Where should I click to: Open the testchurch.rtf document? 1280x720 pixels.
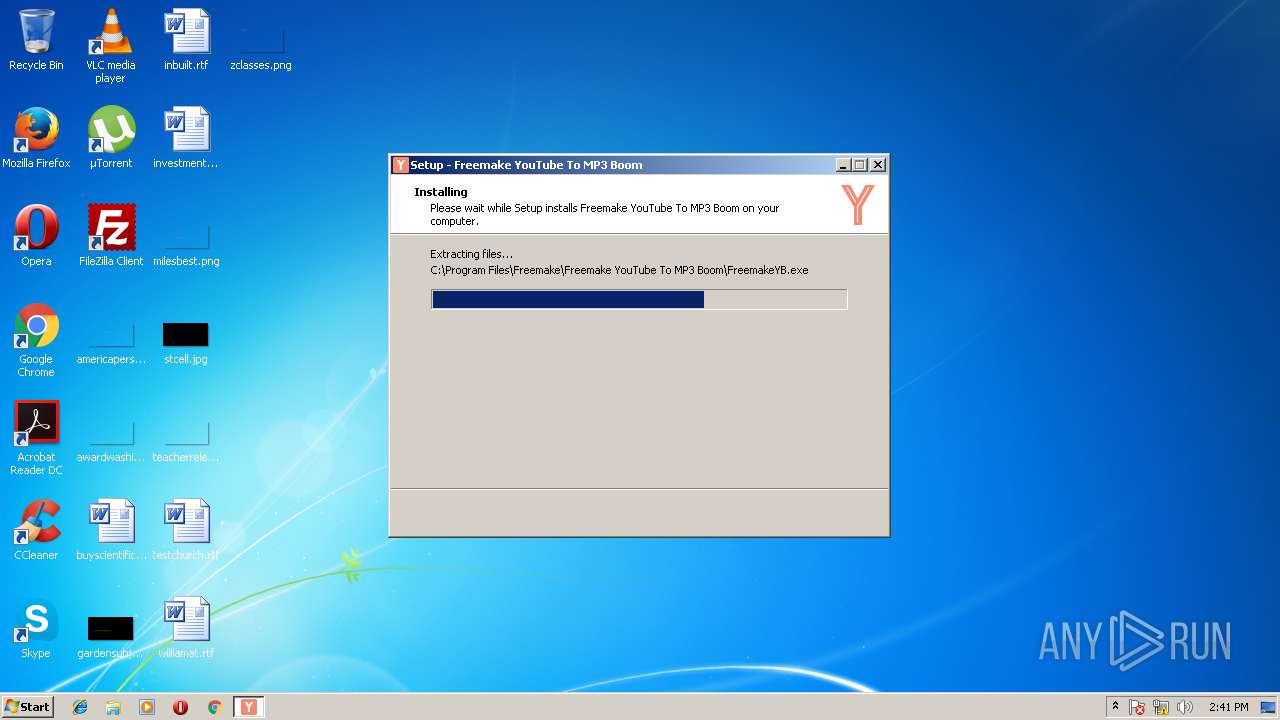pos(186,530)
